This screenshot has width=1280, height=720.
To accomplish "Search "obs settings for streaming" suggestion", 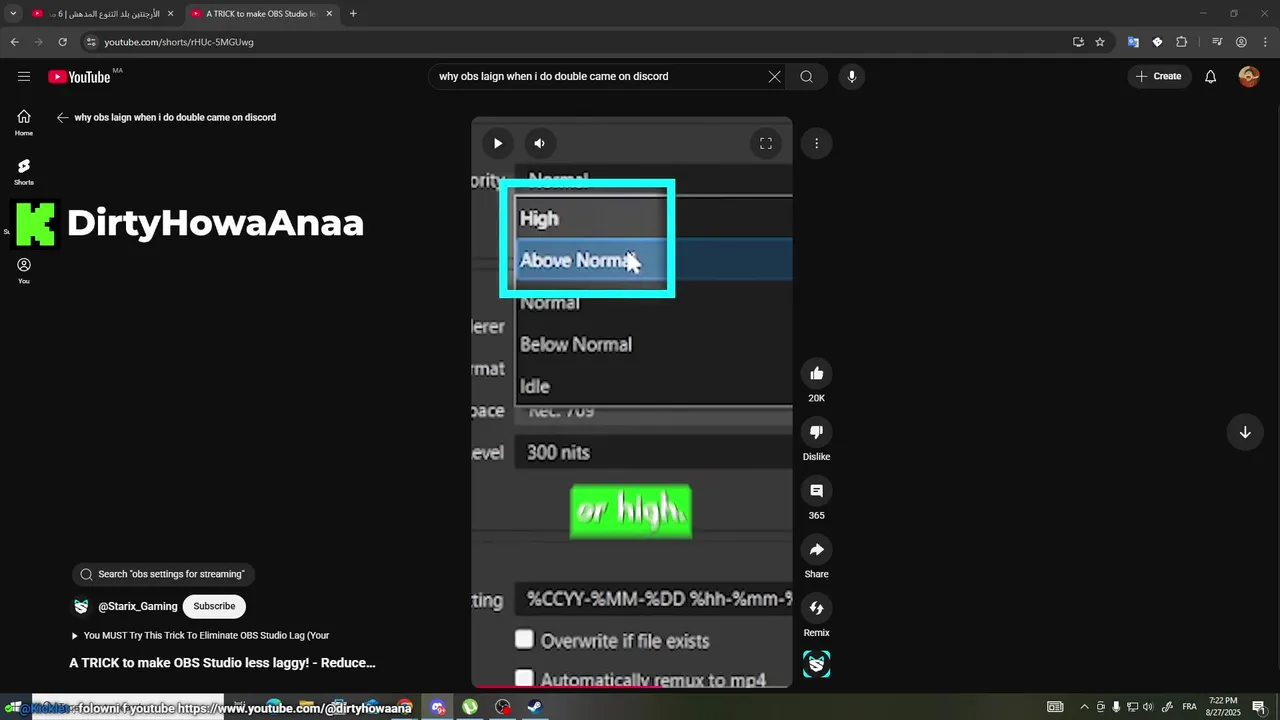I will tap(163, 574).
